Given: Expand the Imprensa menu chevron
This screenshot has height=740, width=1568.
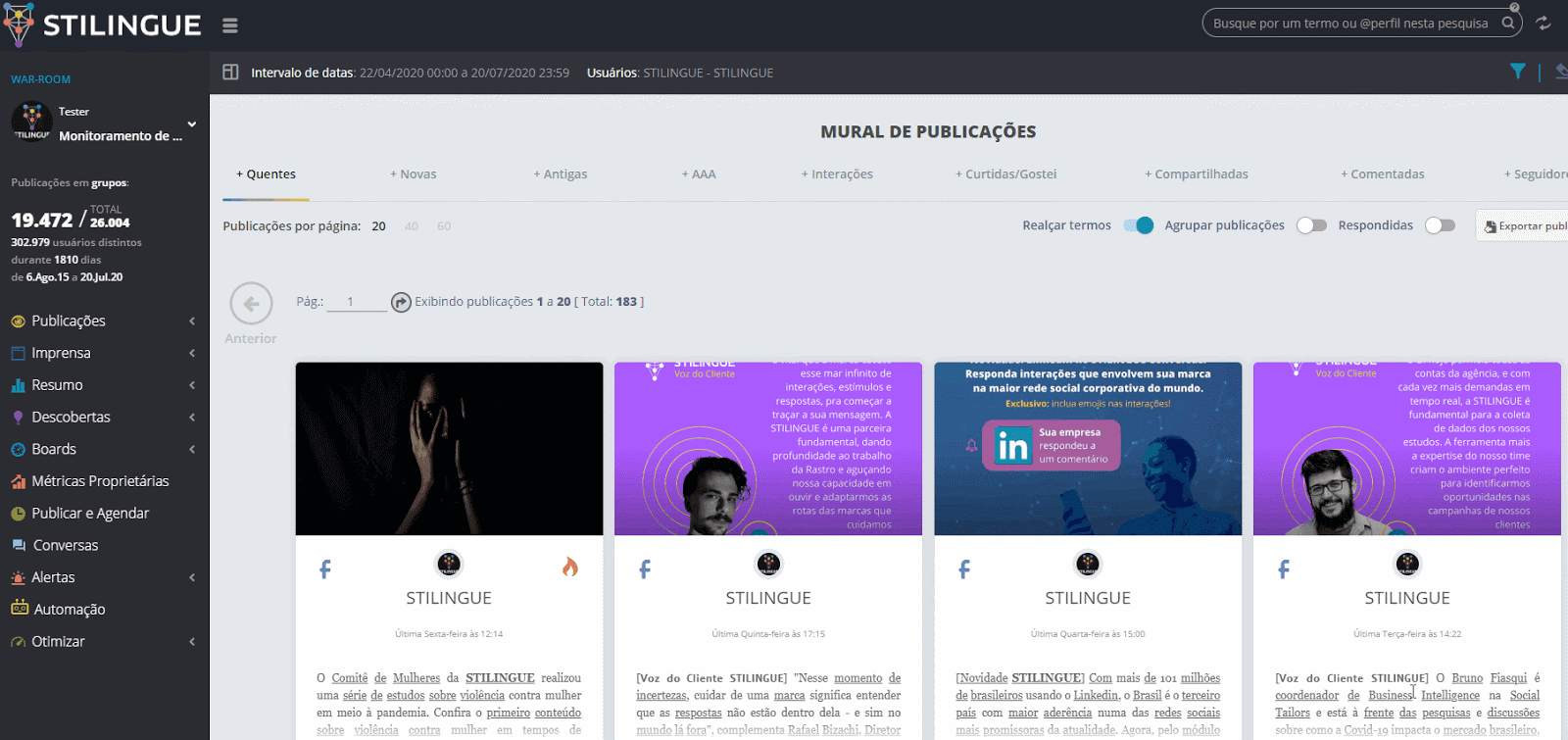Looking at the screenshot, I should tap(192, 353).
